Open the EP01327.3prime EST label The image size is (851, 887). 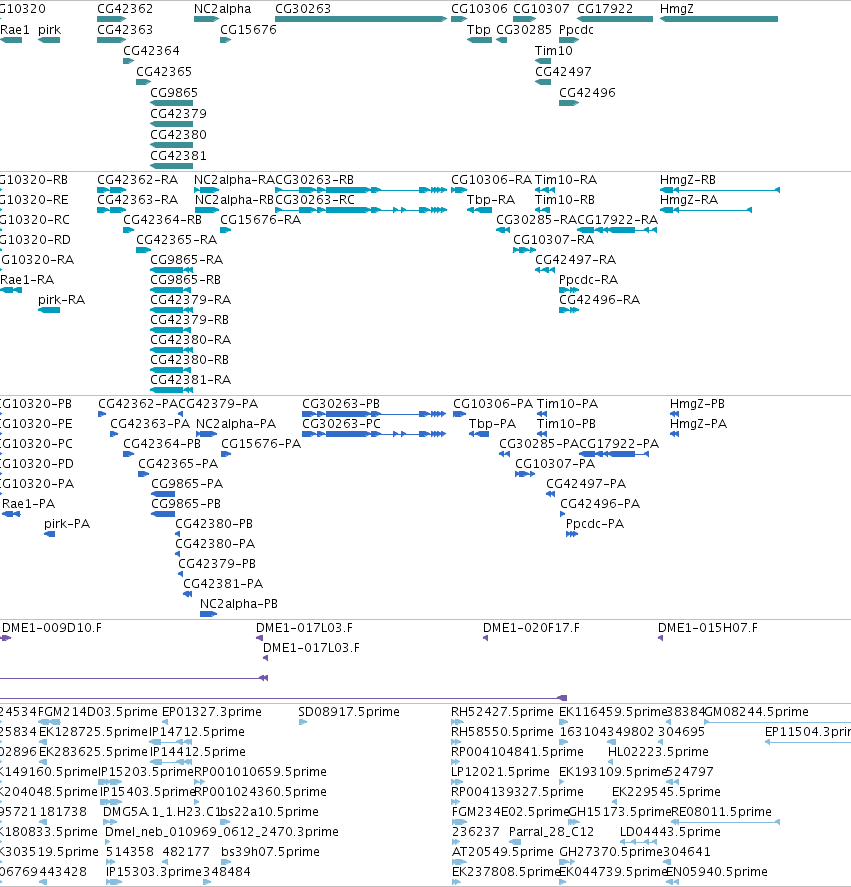click(212, 712)
